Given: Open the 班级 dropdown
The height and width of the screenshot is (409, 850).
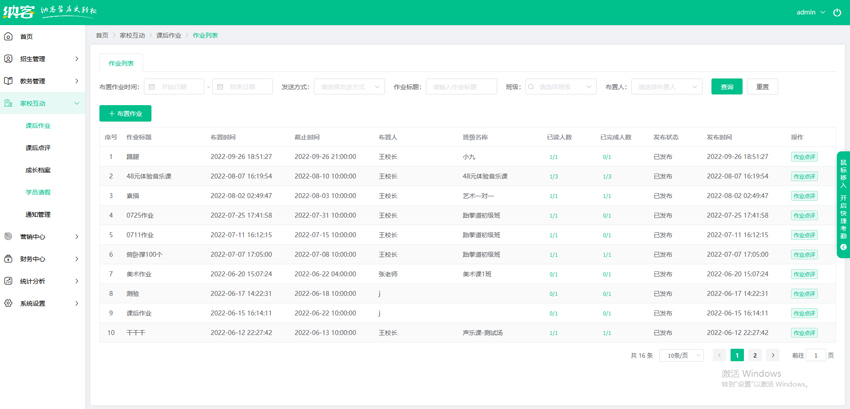Looking at the screenshot, I should 561,87.
